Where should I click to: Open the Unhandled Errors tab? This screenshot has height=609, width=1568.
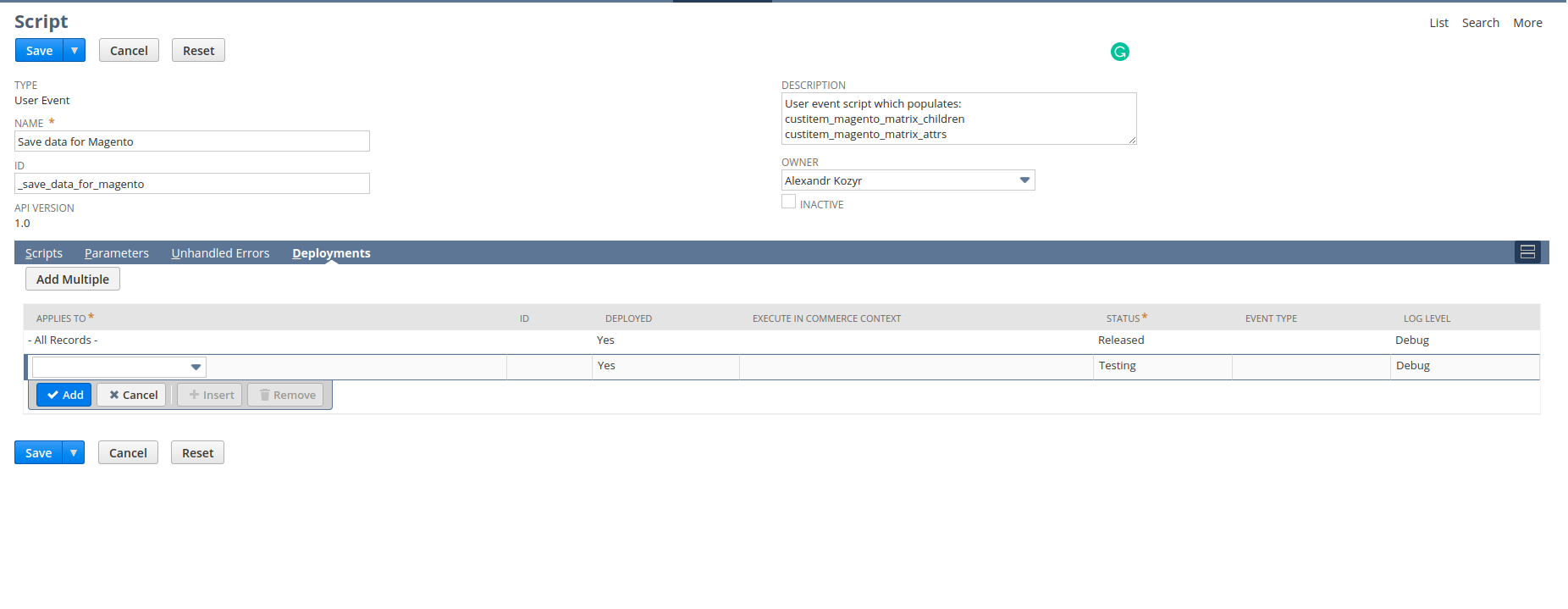coord(220,253)
